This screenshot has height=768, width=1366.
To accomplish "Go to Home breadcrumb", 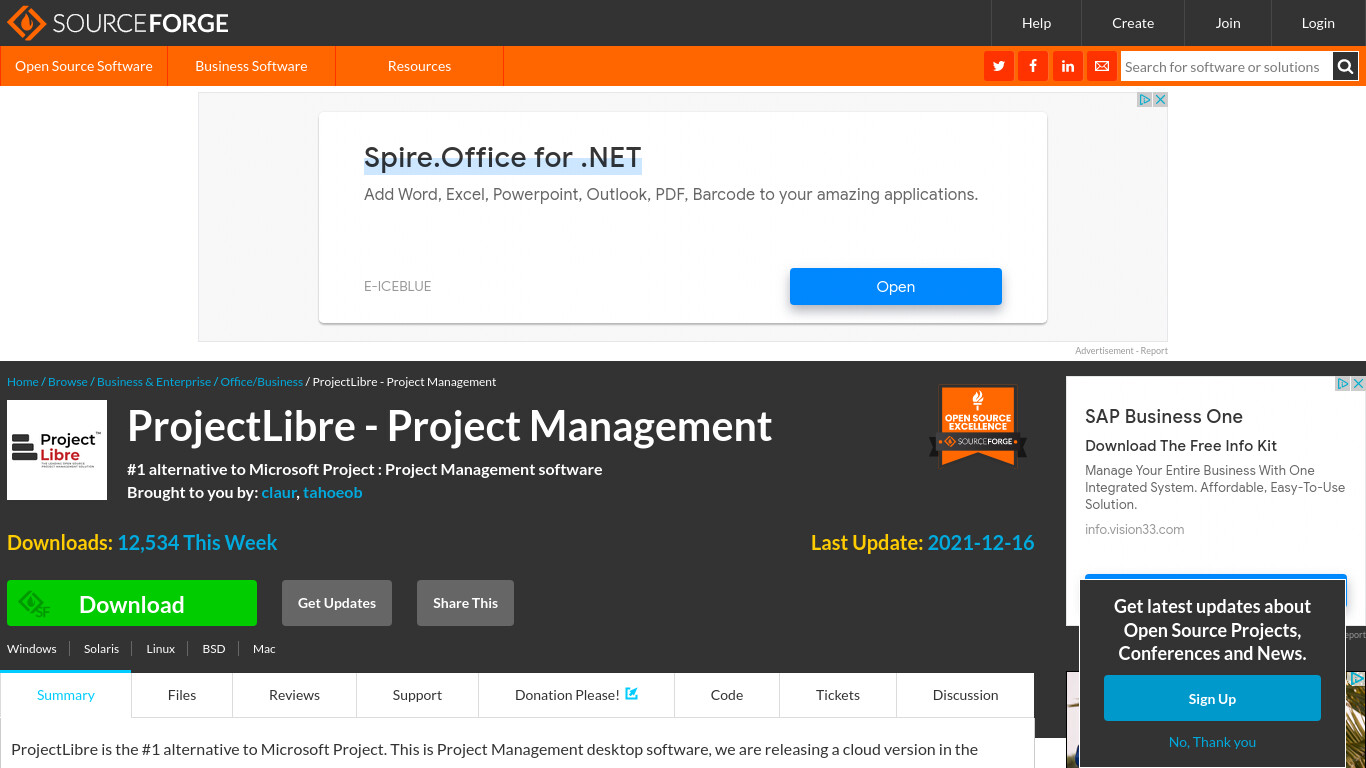I will 23,382.
